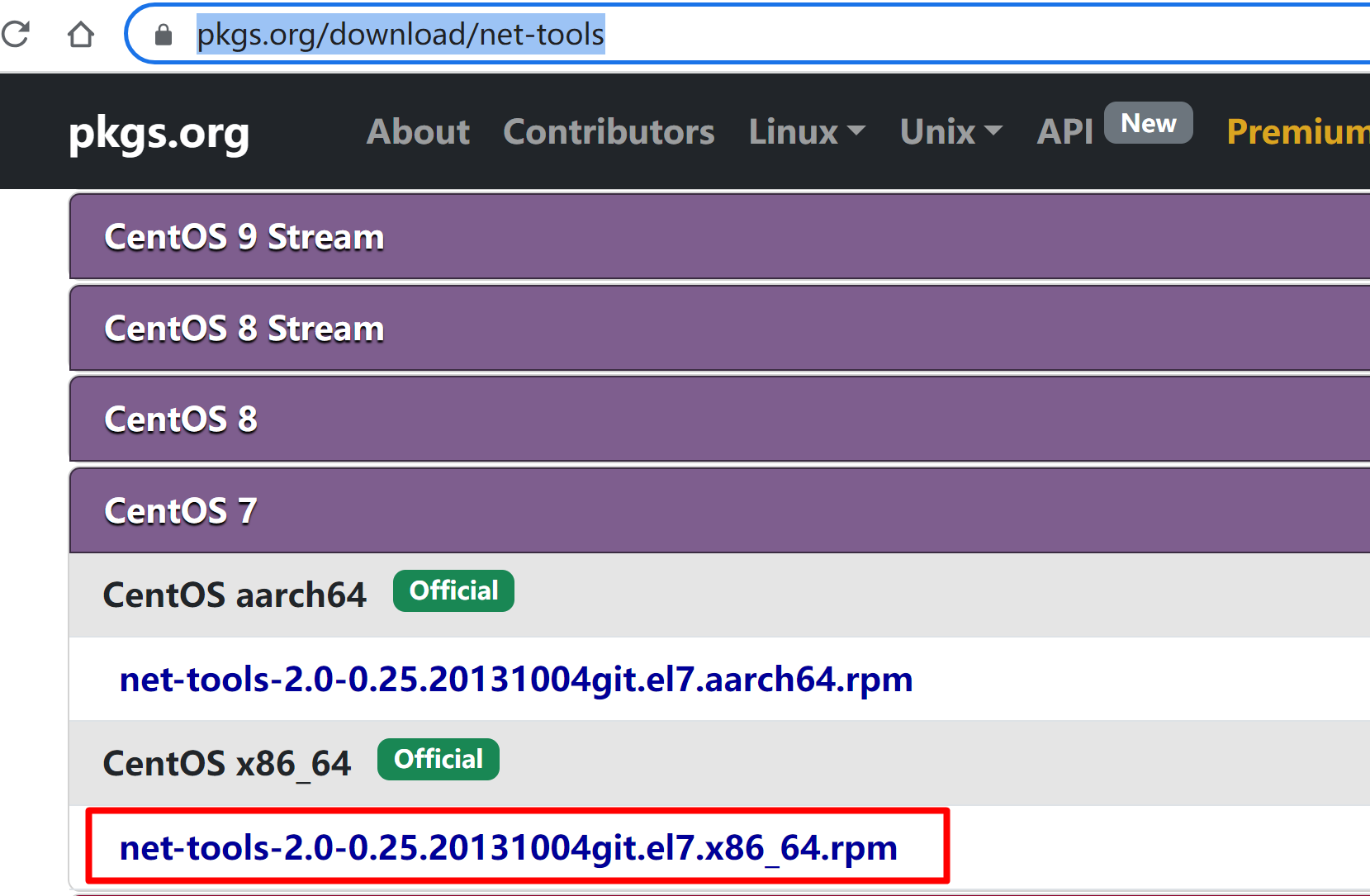Open the pkgs.org site logo
The height and width of the screenshot is (896, 1370).
point(159,132)
